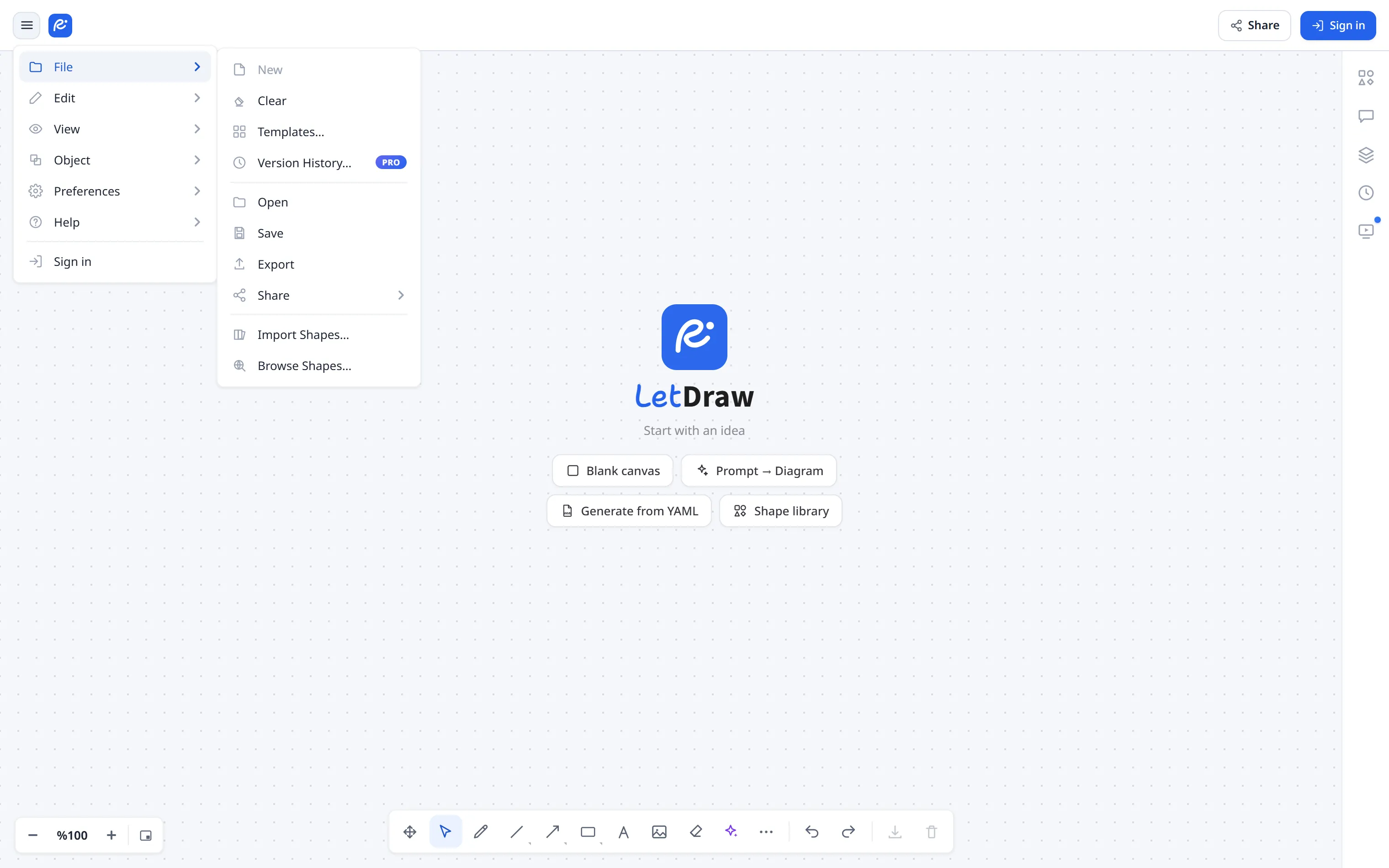Start with Blank canvas button
The height and width of the screenshot is (868, 1389).
612,471
